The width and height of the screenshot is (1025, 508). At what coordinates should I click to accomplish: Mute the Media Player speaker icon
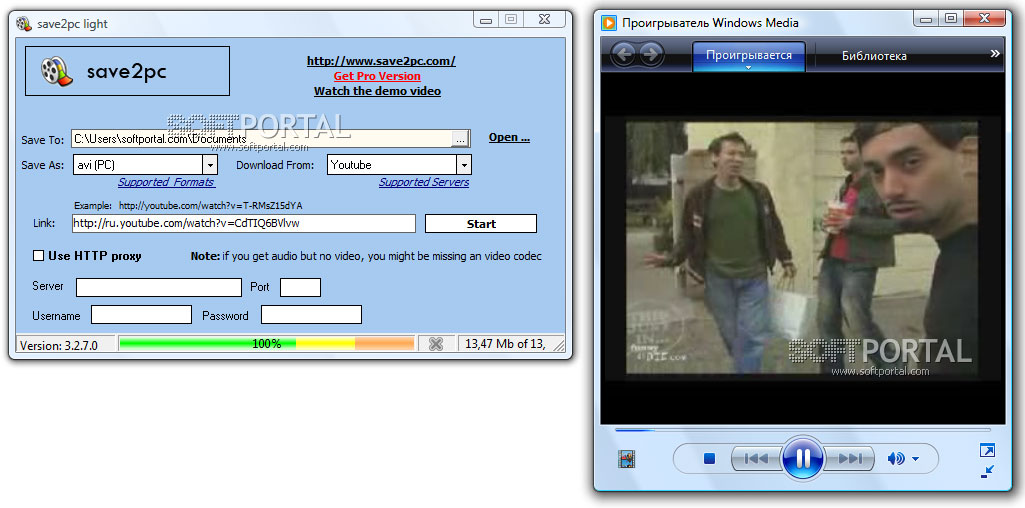(x=896, y=459)
